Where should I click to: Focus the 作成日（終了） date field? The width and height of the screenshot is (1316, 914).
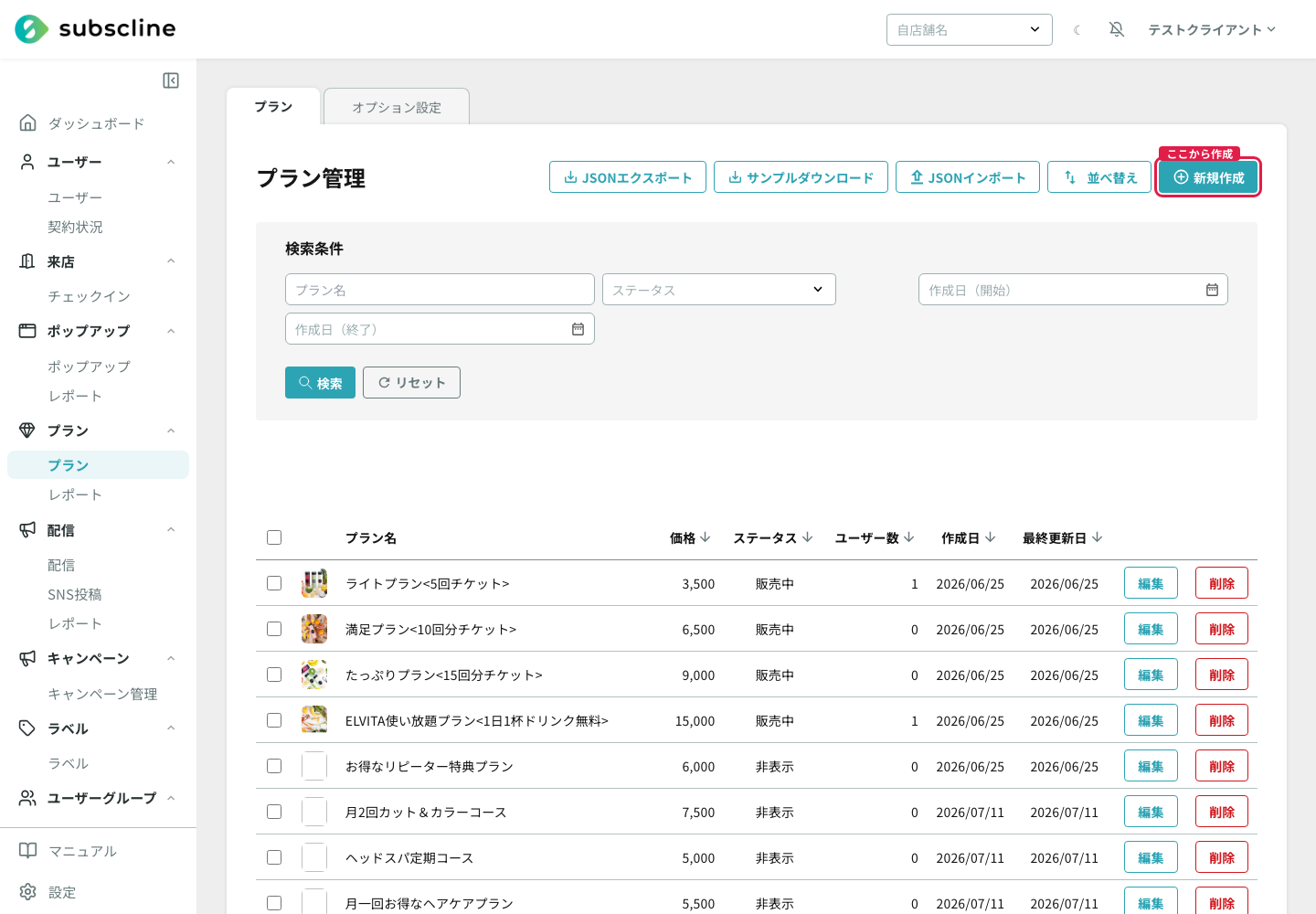click(440, 329)
